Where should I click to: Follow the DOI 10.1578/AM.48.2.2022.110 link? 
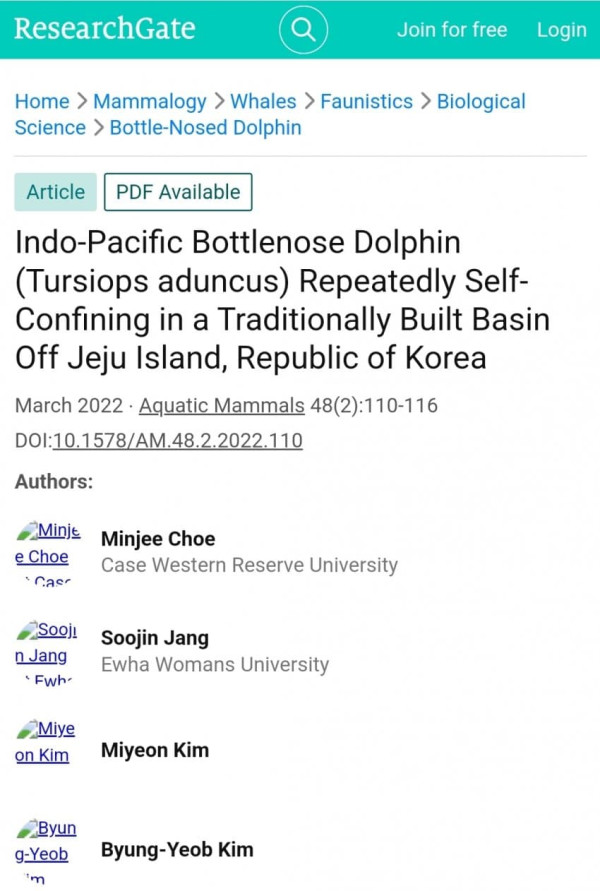[177, 441]
